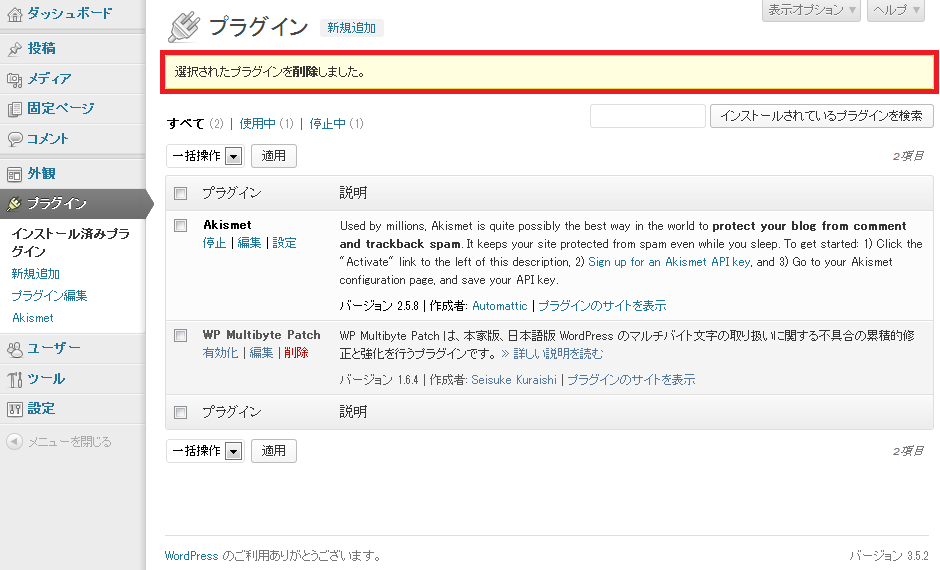
Task: Click the Posts pushpin icon
Action: click(15, 48)
